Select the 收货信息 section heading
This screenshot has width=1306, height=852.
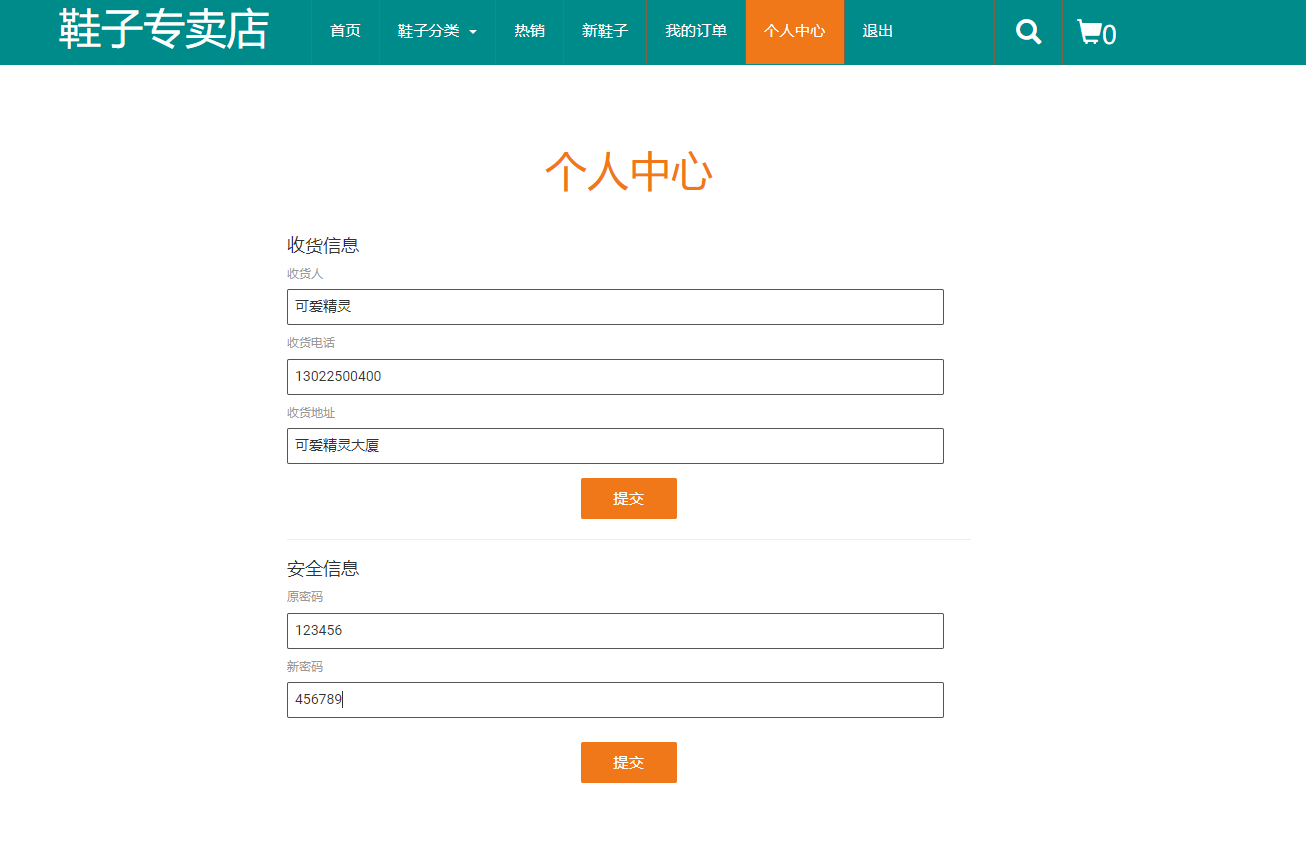click(x=323, y=244)
